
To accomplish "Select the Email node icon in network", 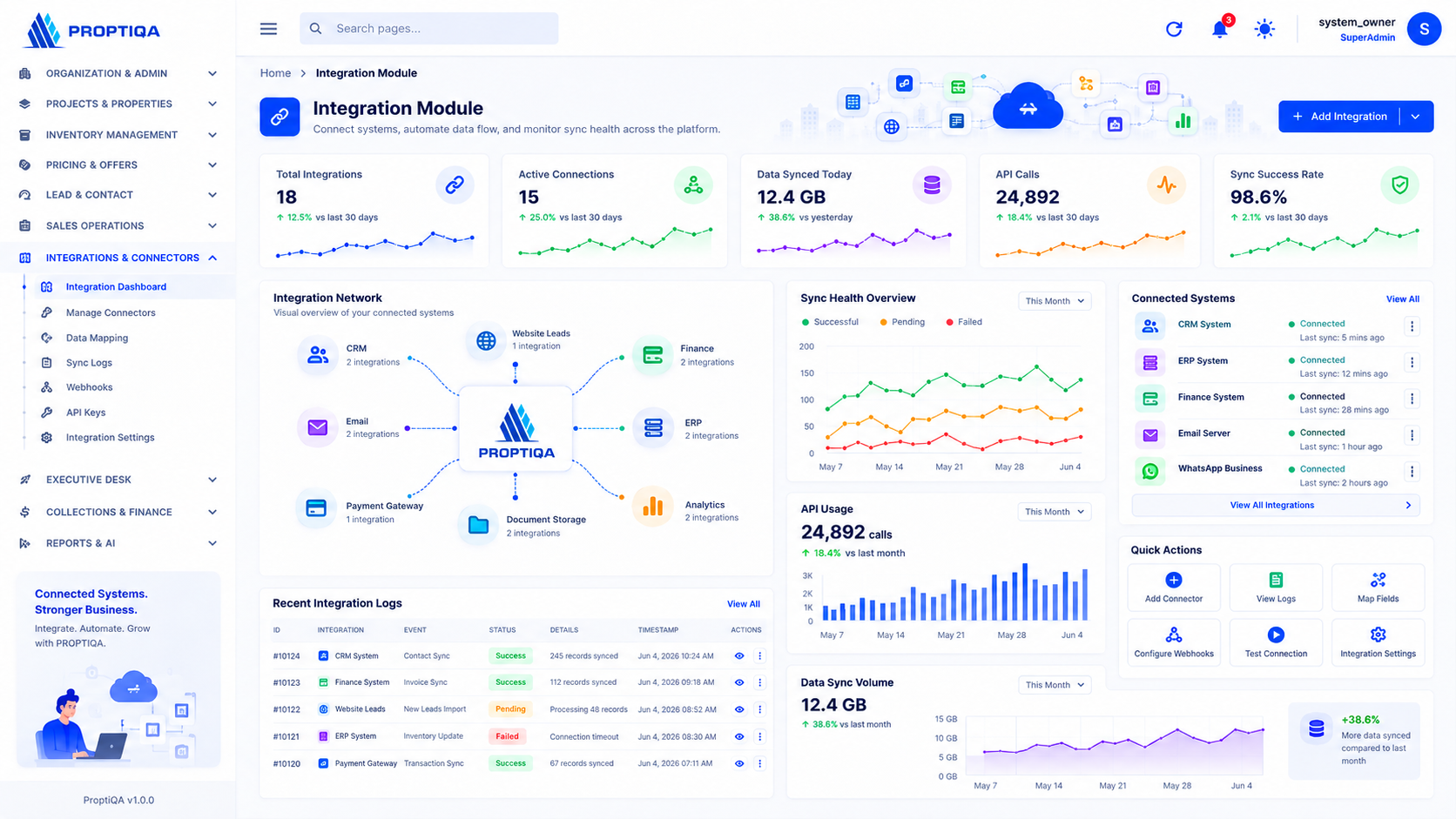I will pos(317,427).
